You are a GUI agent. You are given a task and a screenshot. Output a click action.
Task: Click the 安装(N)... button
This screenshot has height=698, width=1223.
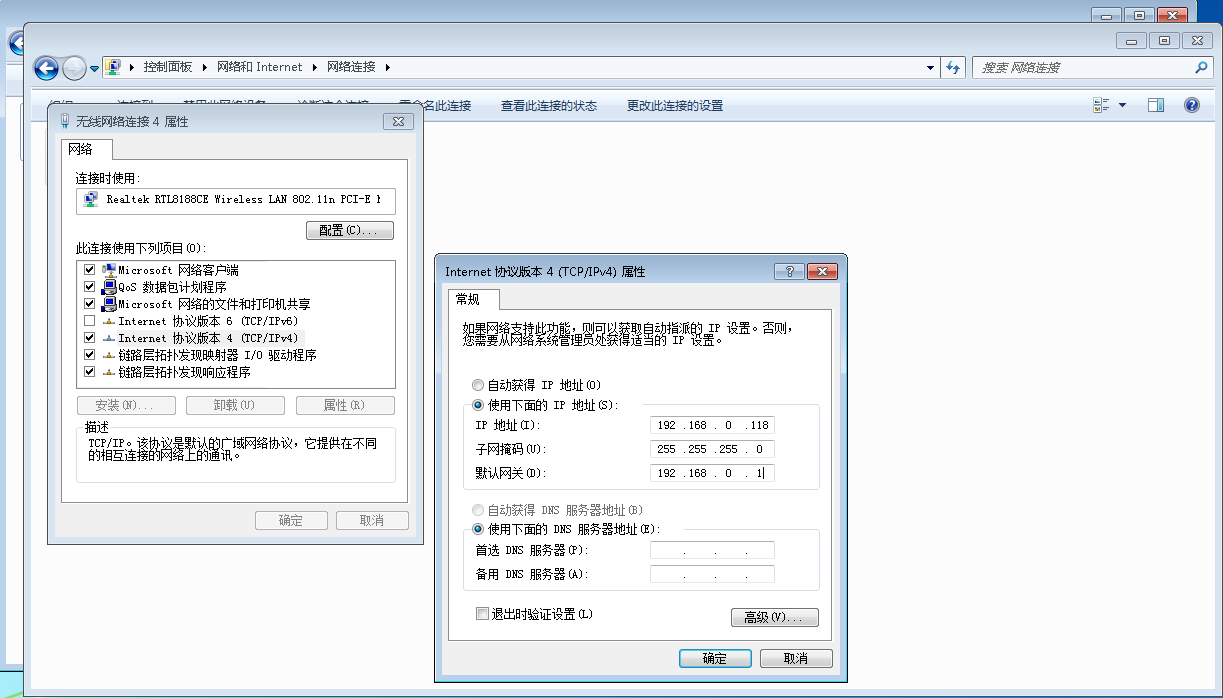[126, 405]
